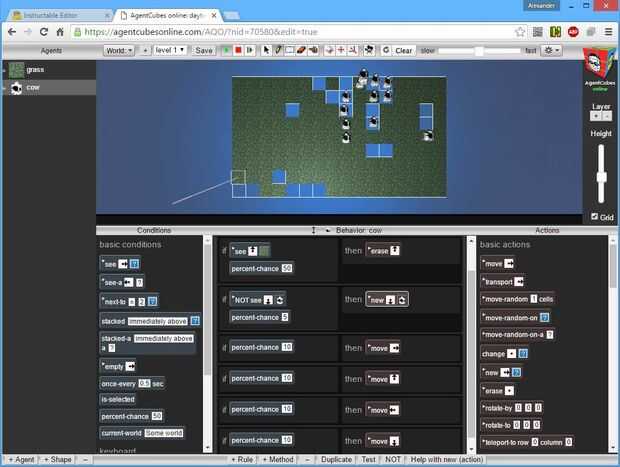The height and width of the screenshot is (467, 620).
Task: Click the stacked immediately above dropdown
Action: [x=158, y=321]
